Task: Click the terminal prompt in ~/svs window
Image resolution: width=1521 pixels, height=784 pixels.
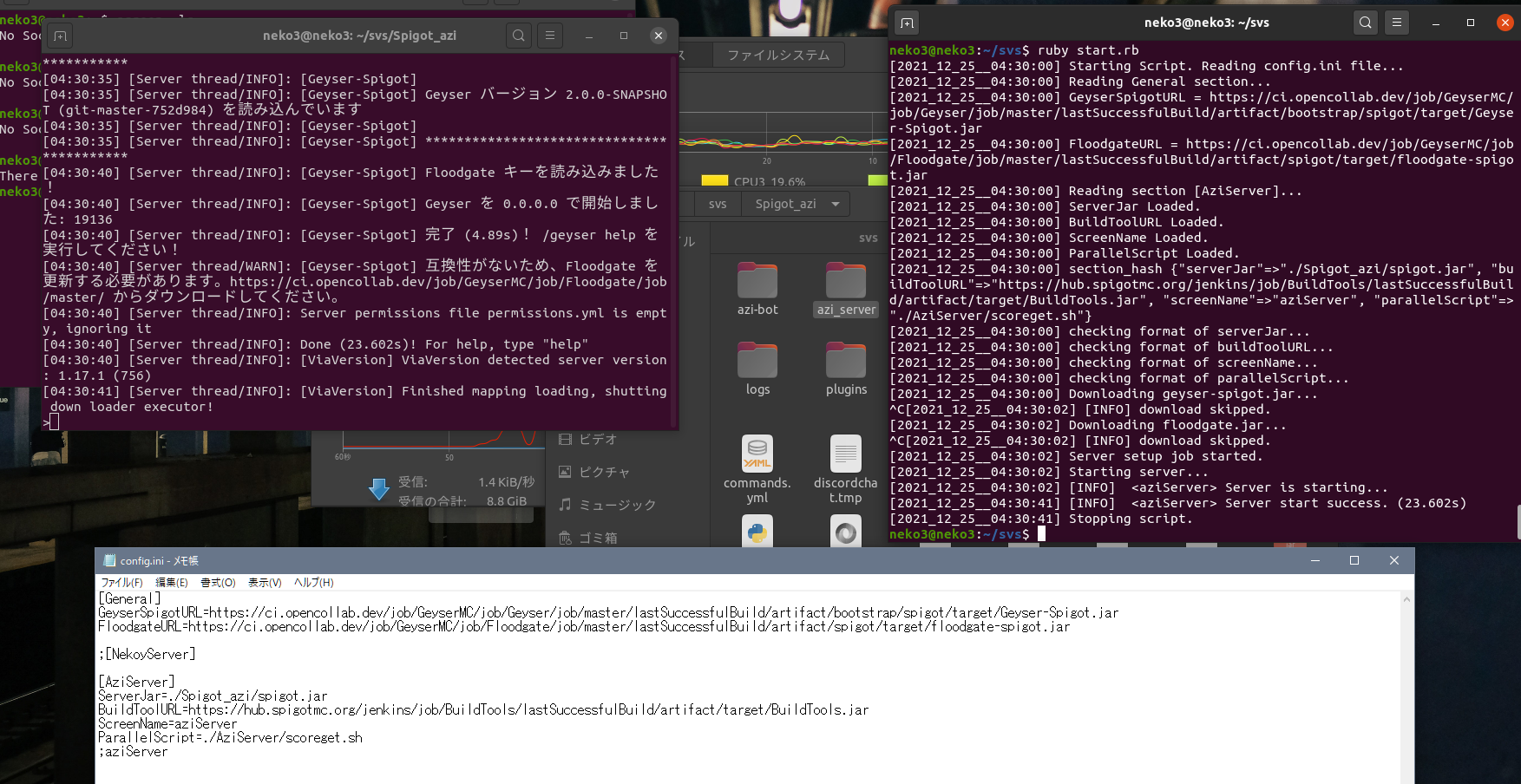Action: (960, 534)
